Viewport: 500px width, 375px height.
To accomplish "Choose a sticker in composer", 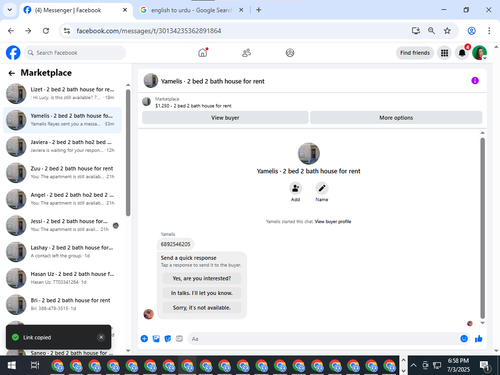I will (x=168, y=339).
